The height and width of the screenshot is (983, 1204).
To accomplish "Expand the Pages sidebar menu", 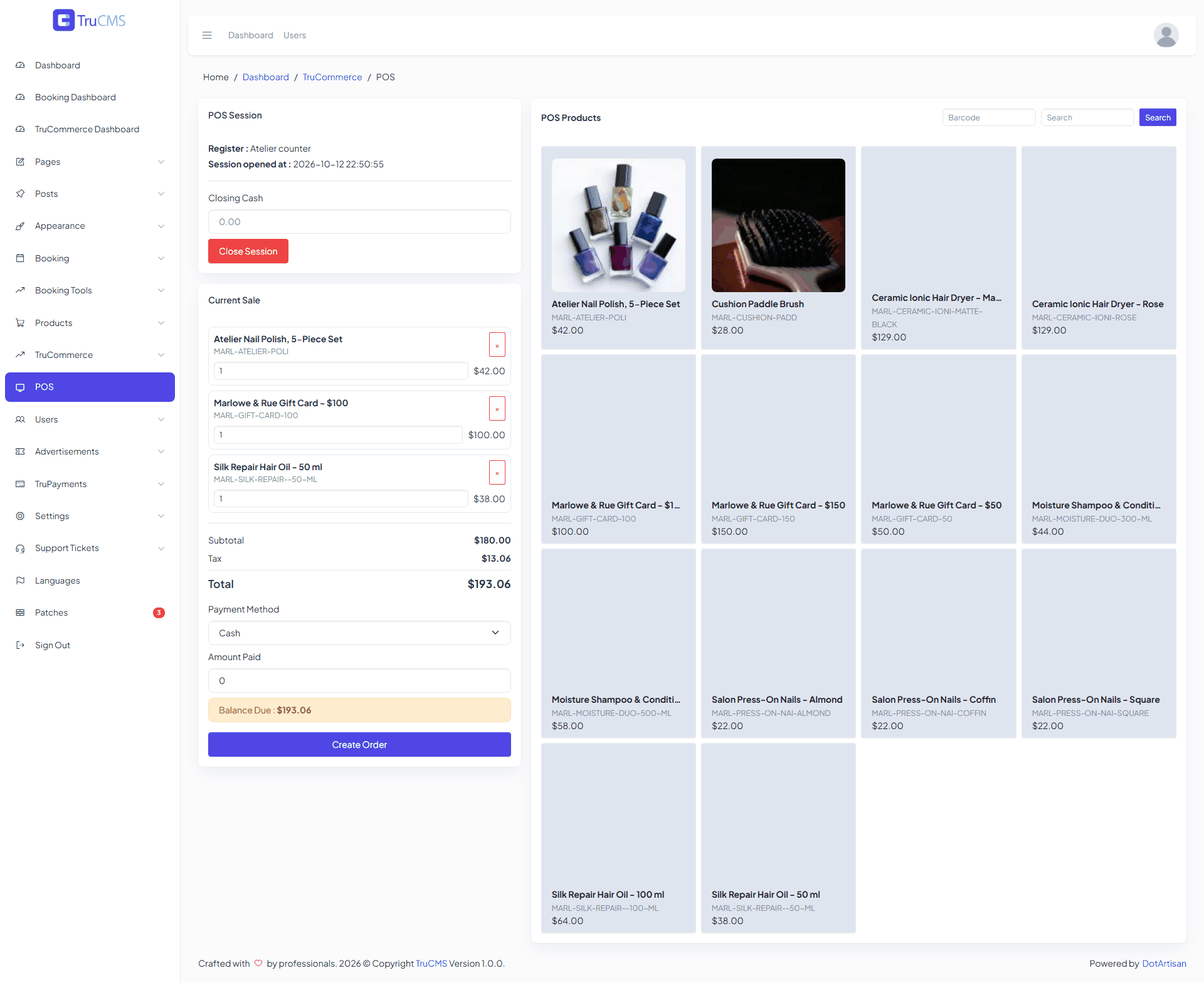I will [90, 162].
